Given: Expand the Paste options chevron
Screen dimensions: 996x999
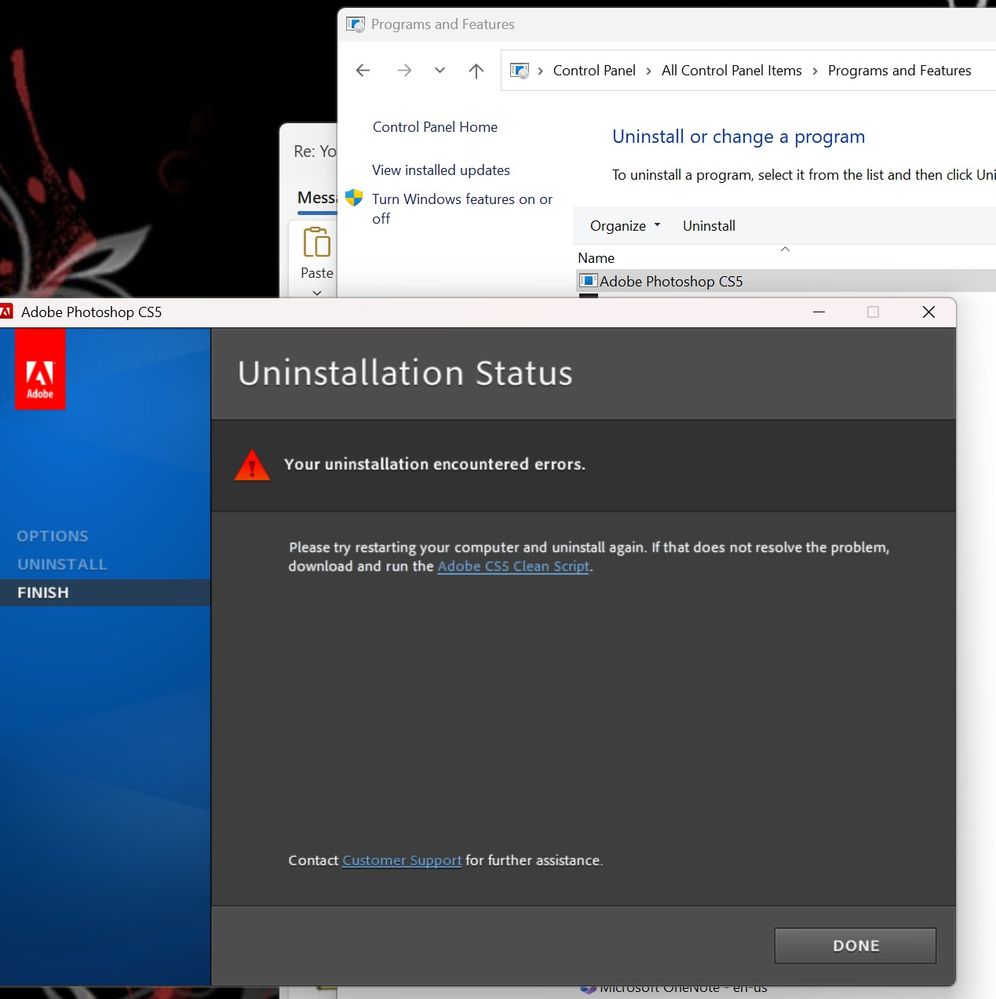Looking at the screenshot, I should coord(316,292).
